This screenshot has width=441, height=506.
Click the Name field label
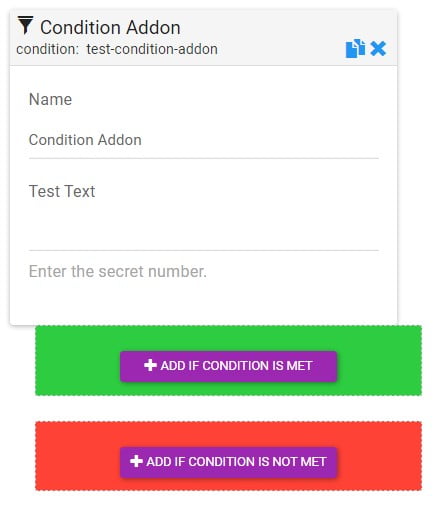click(x=50, y=99)
